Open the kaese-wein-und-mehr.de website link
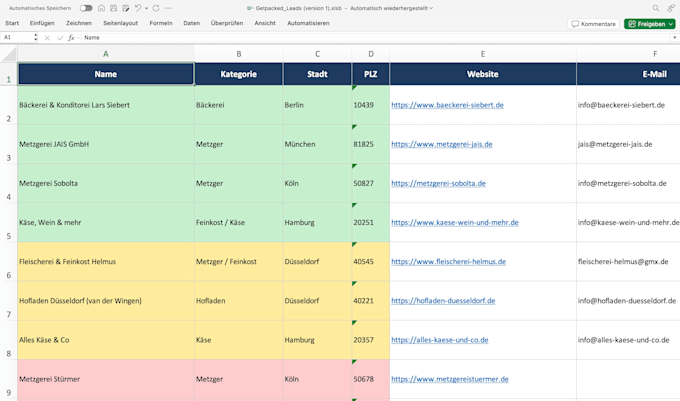 [454, 222]
